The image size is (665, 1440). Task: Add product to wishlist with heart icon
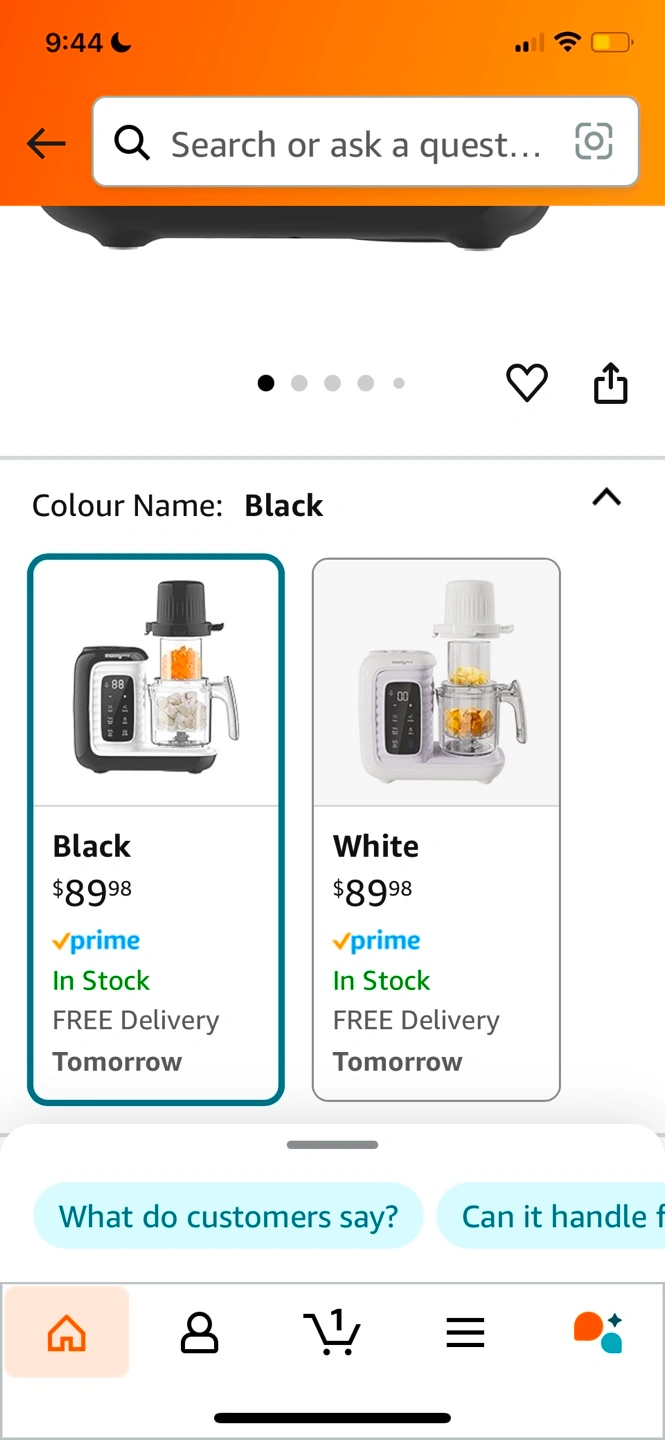(526, 383)
